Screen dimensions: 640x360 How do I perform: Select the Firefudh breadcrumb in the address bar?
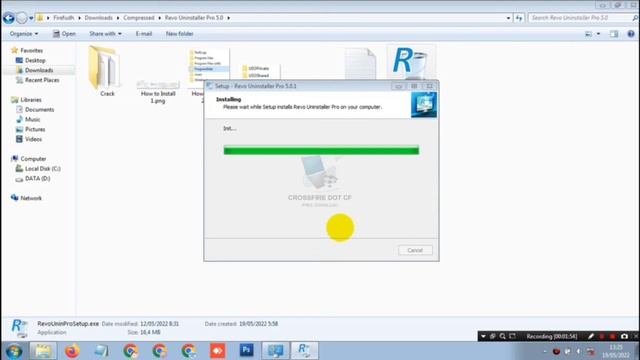point(64,18)
